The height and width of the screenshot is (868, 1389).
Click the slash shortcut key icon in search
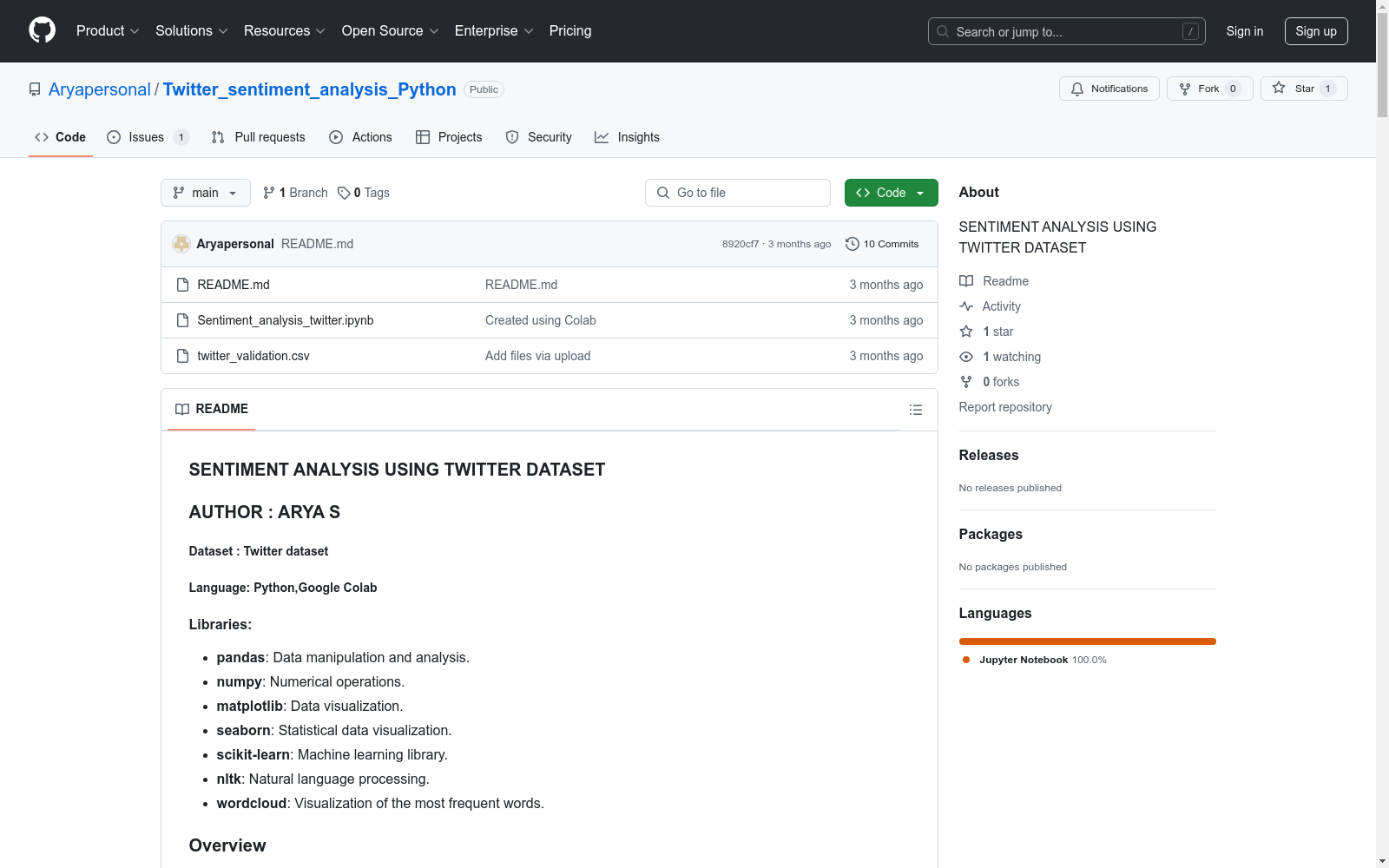tap(1190, 31)
